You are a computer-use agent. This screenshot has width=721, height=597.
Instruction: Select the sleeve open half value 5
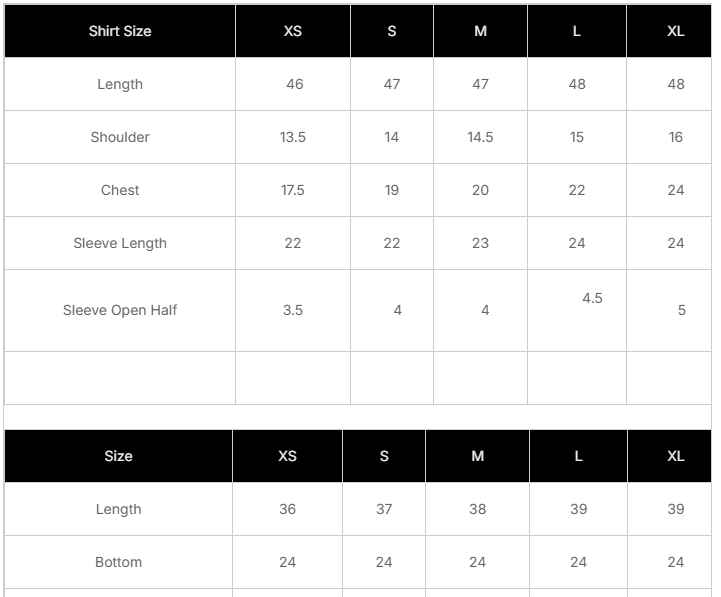pyautogui.click(x=682, y=310)
